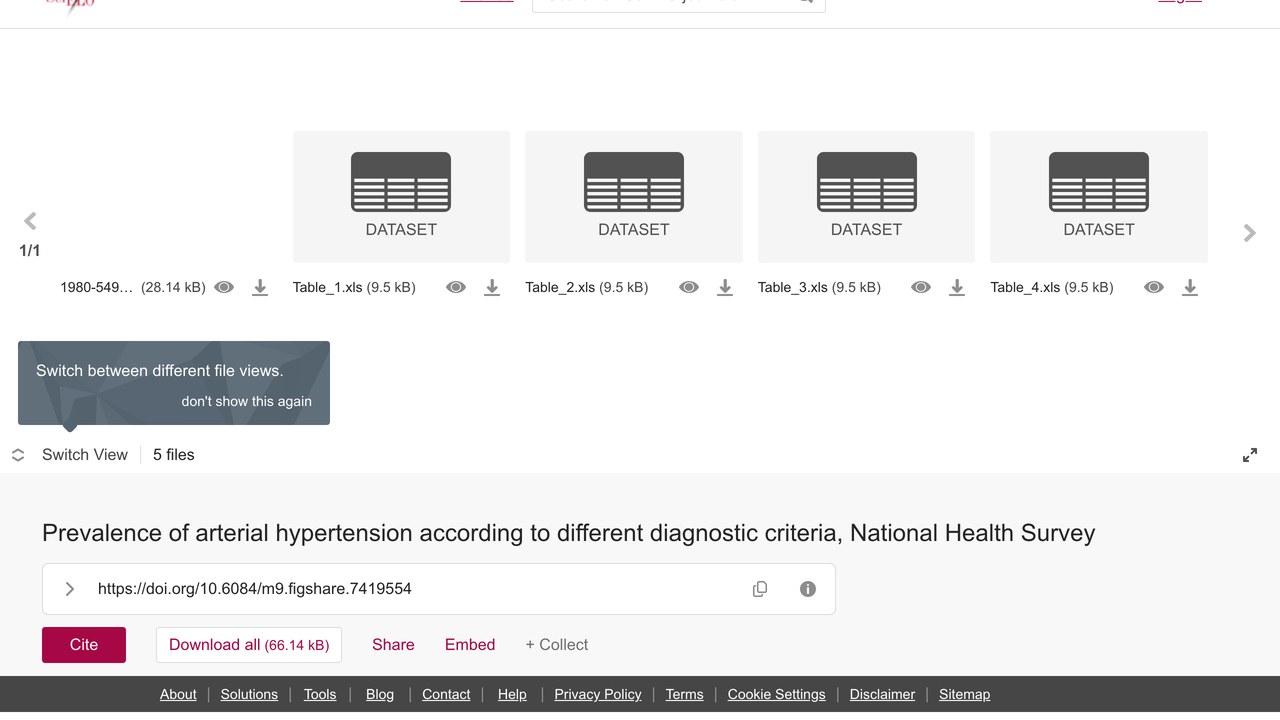The width and height of the screenshot is (1280, 720).
Task: Preview the 1980-549… file with eye icon
Action: point(224,287)
